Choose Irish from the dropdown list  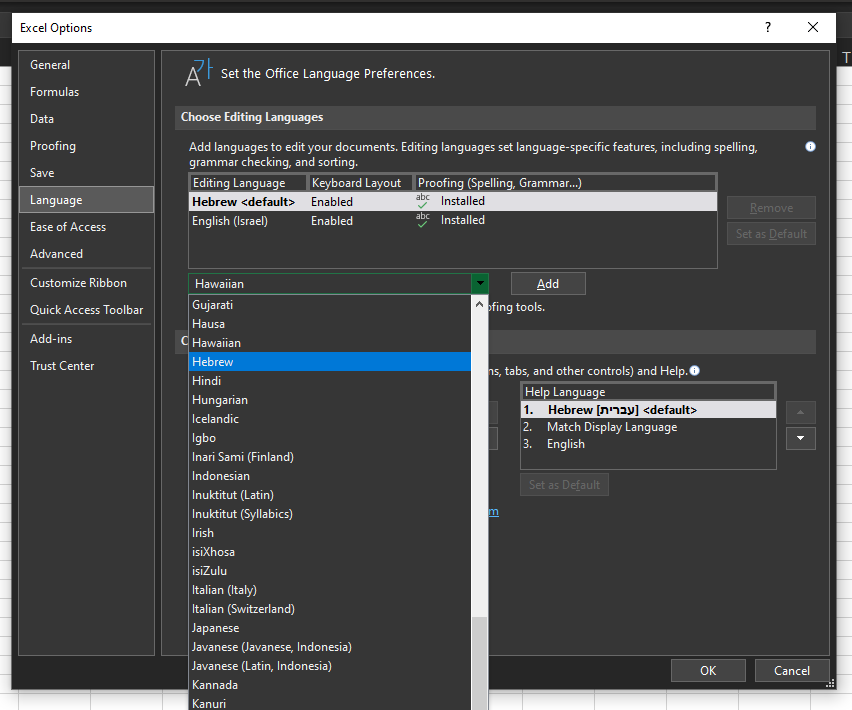pyautogui.click(x=330, y=533)
